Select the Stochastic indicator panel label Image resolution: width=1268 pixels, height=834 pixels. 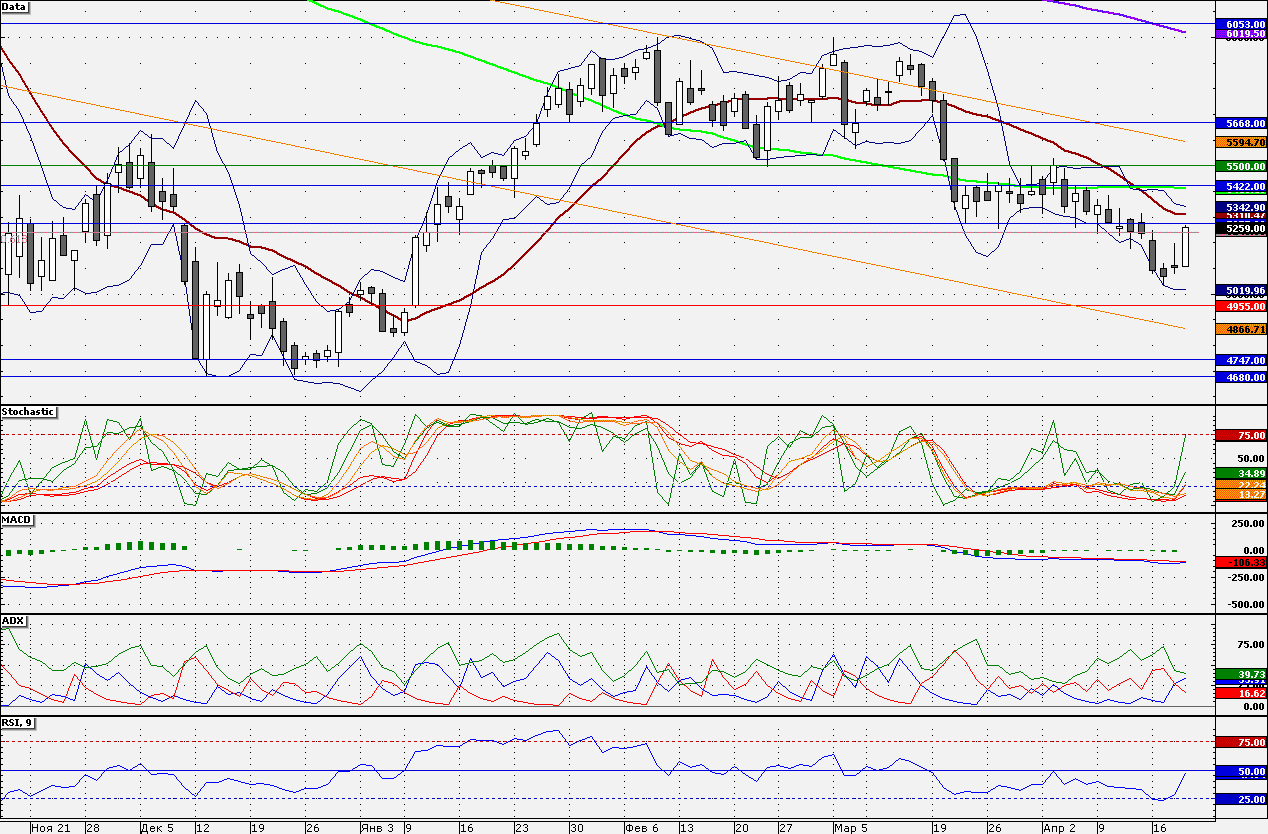click(x=28, y=411)
